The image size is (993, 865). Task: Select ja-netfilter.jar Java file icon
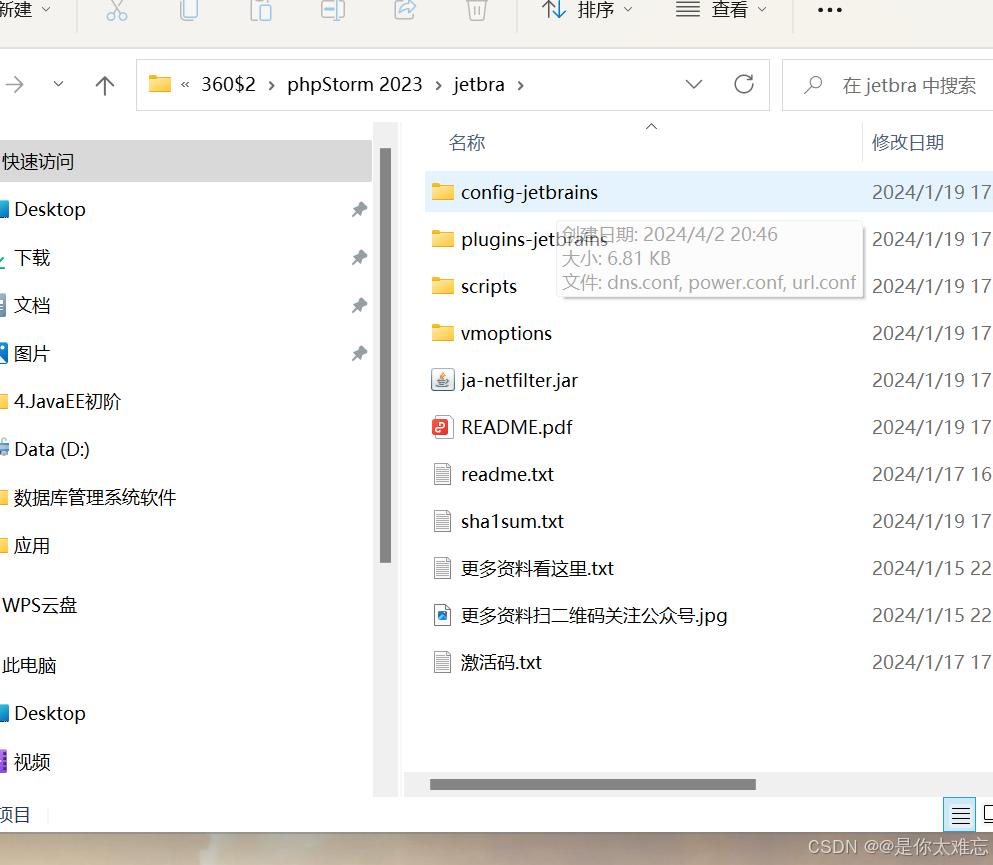pyautogui.click(x=442, y=381)
